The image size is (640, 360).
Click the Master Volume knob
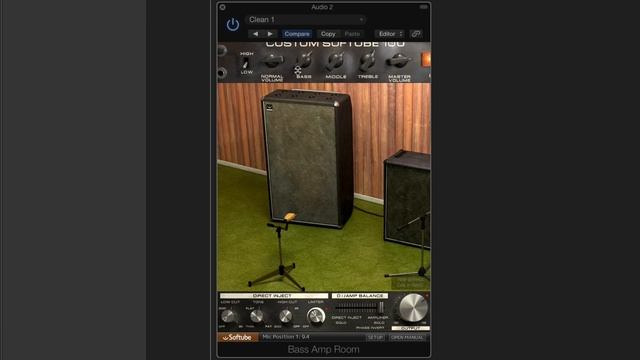[x=399, y=61]
